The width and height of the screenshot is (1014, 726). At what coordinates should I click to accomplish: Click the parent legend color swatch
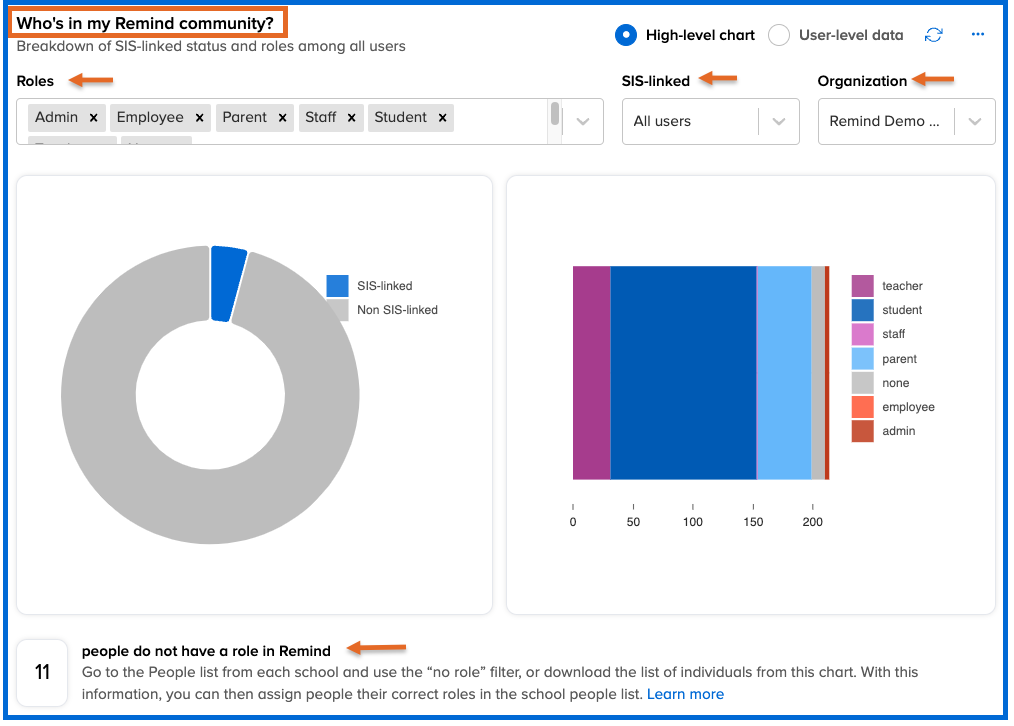coord(862,359)
